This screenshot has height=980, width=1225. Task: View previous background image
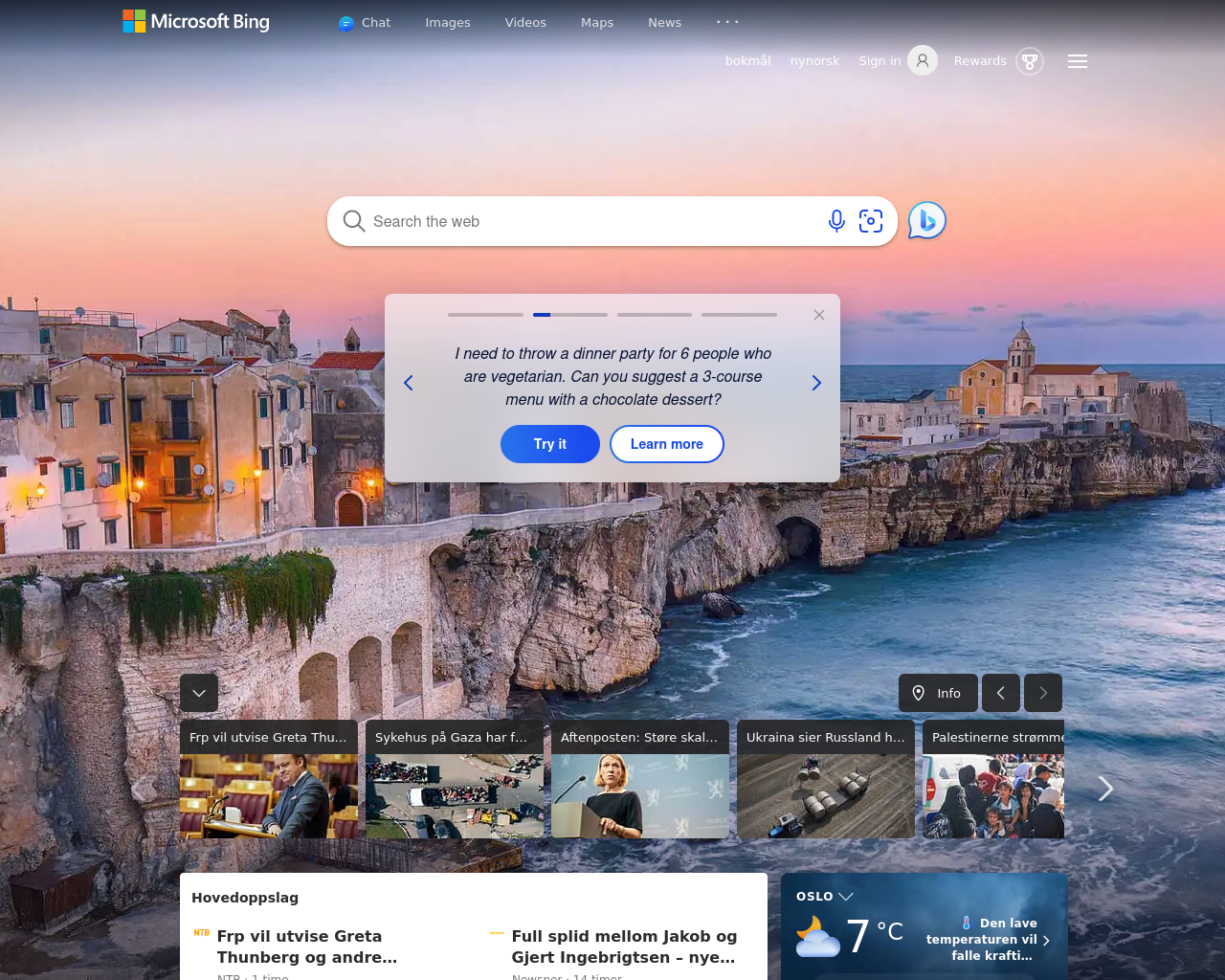[x=1001, y=693]
